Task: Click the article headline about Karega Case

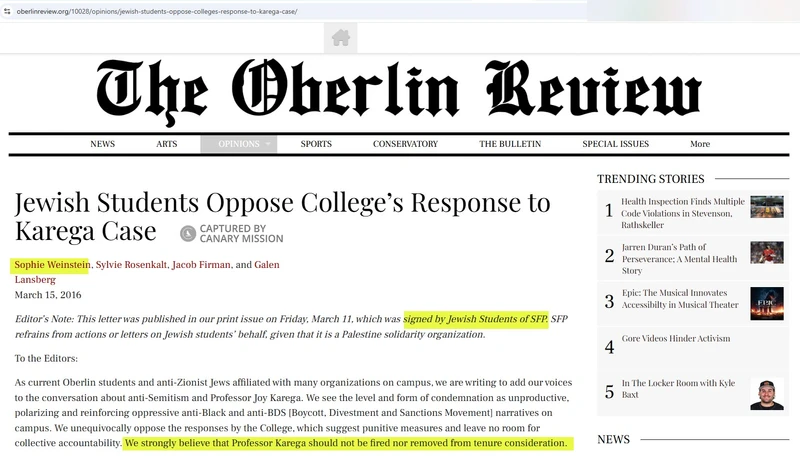Action: 282,217
